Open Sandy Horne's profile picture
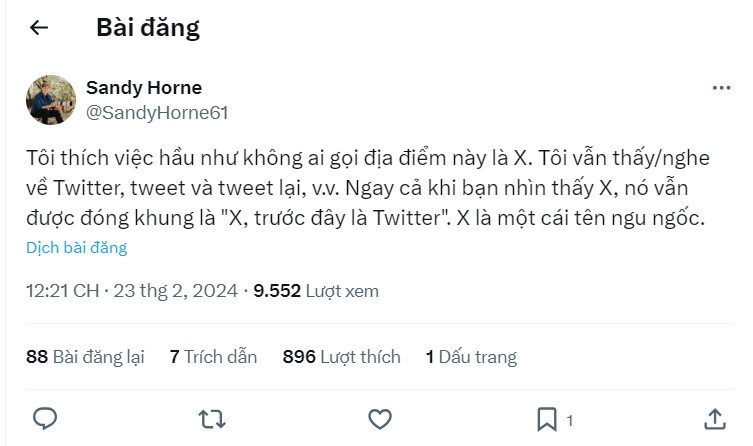The width and height of the screenshot is (753, 446). 51,100
